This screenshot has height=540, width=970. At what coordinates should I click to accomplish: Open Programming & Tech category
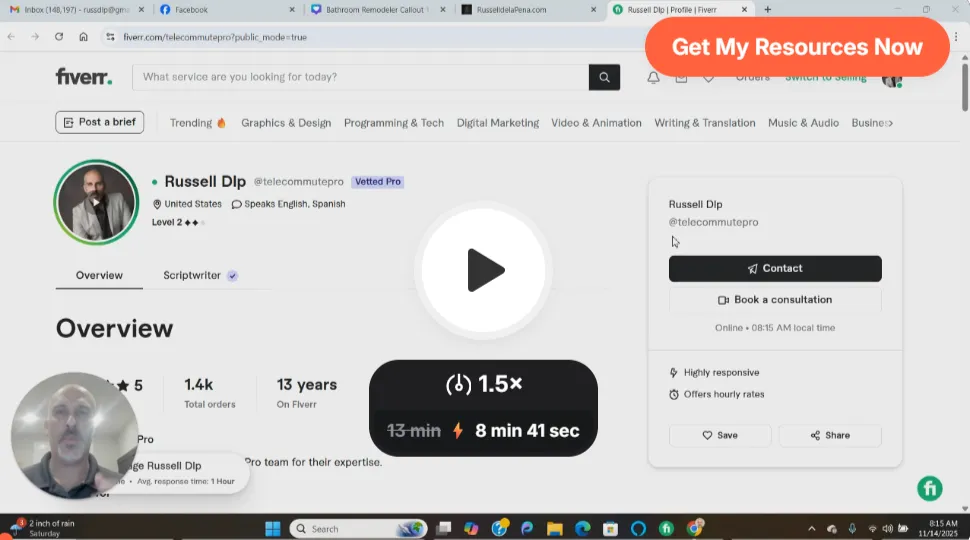[394, 123]
